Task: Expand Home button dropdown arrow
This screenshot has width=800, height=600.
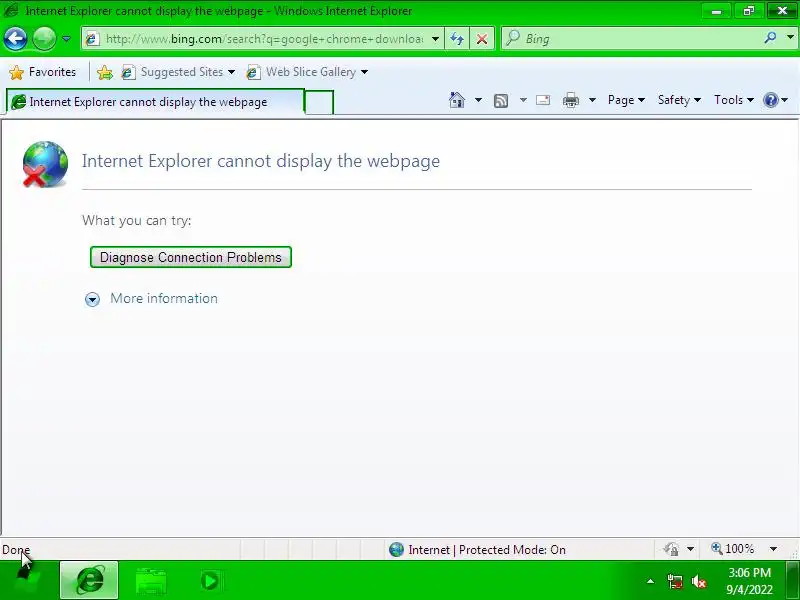Action: tap(478, 100)
